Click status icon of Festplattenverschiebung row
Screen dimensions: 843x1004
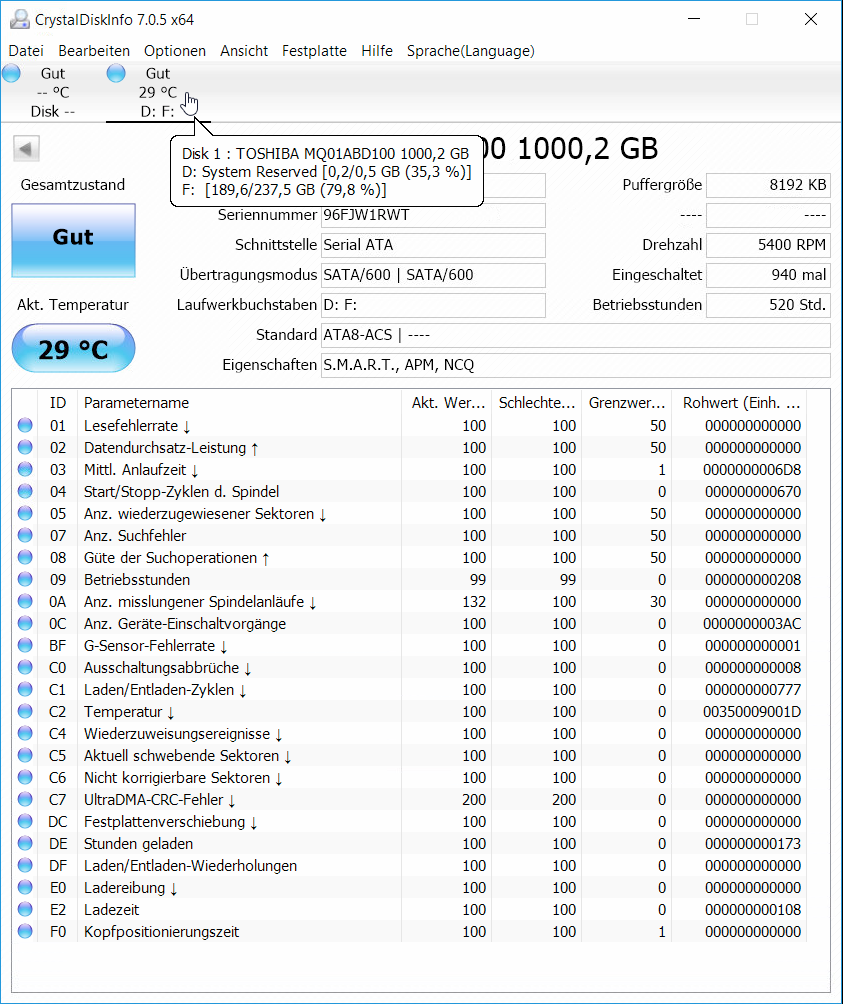coord(25,821)
